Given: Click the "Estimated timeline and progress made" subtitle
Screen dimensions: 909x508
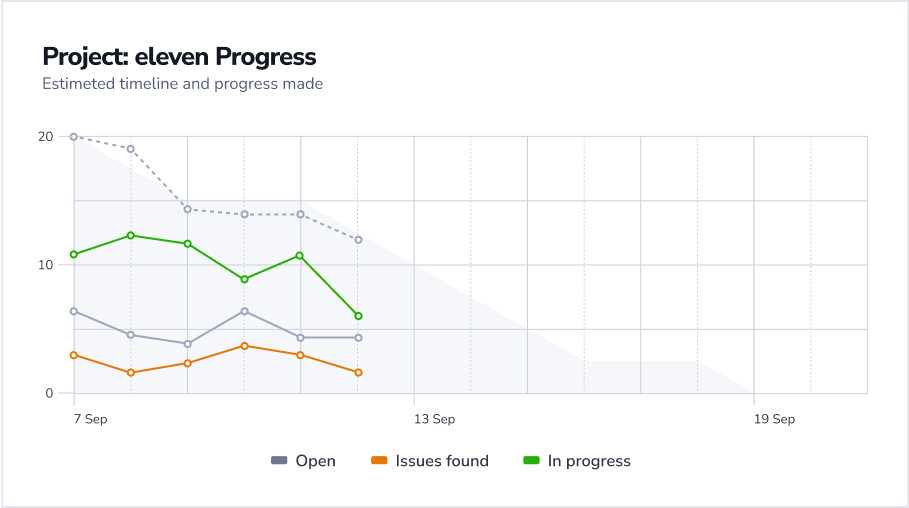Looking at the screenshot, I should 182,84.
